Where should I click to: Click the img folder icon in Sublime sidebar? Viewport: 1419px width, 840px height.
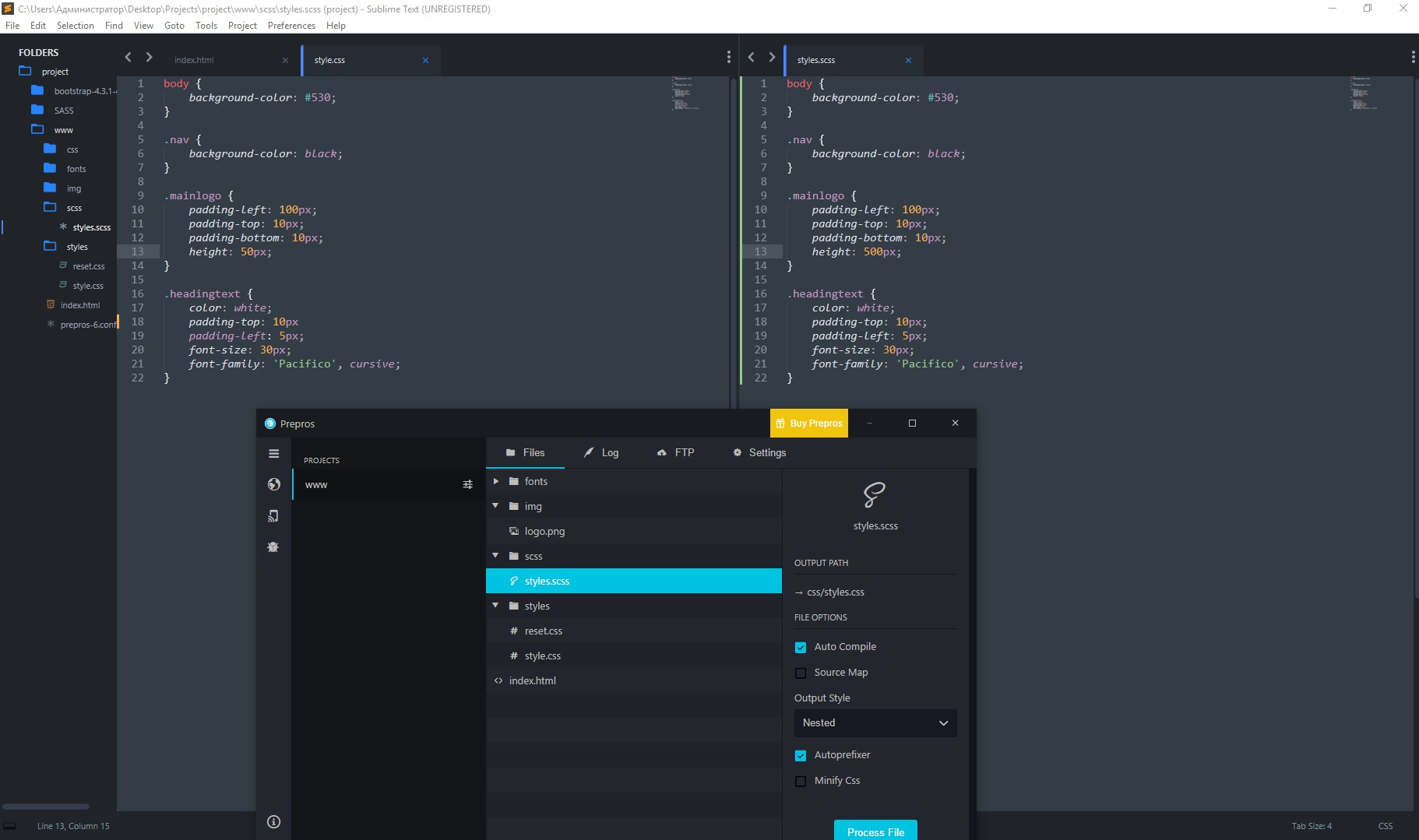point(50,188)
